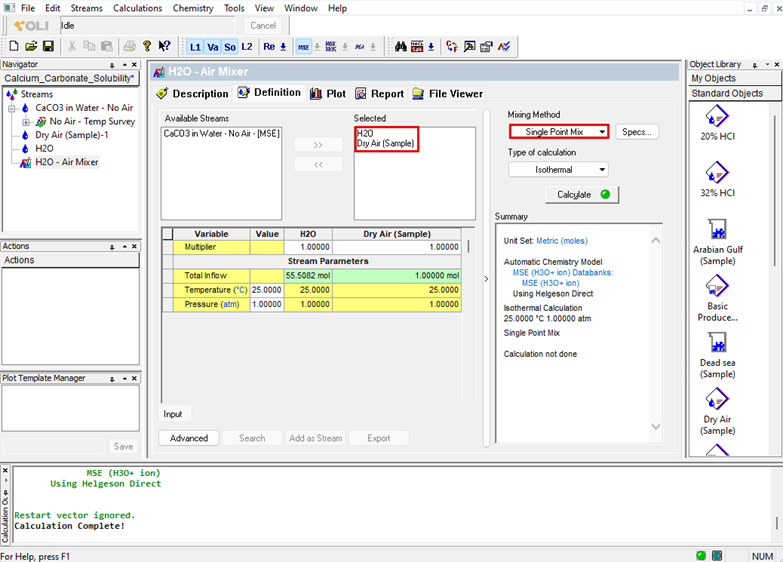Click the Print icon
The height and width of the screenshot is (562, 783).
pos(129,46)
